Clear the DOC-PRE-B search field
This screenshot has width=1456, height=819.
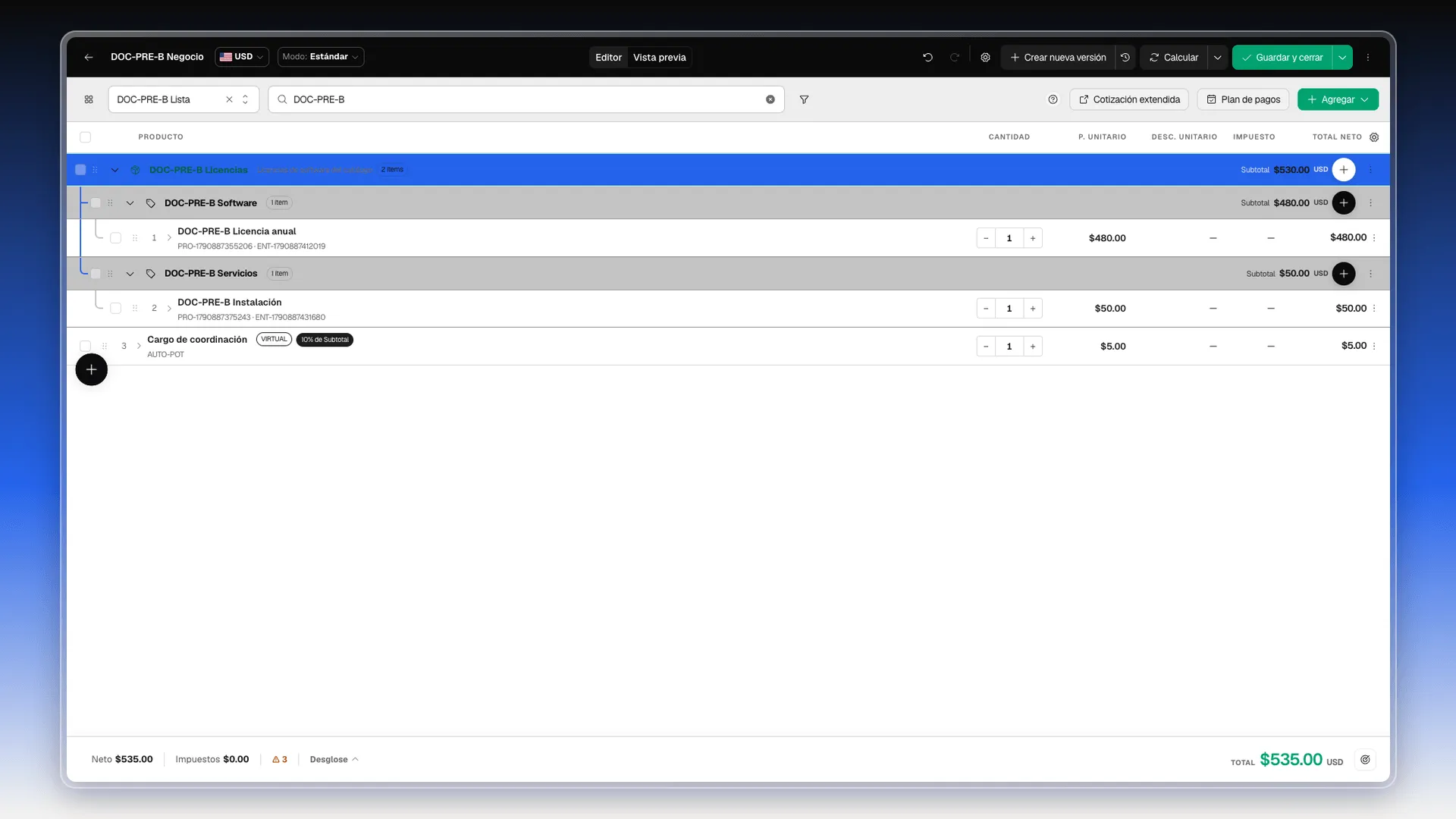[770, 99]
